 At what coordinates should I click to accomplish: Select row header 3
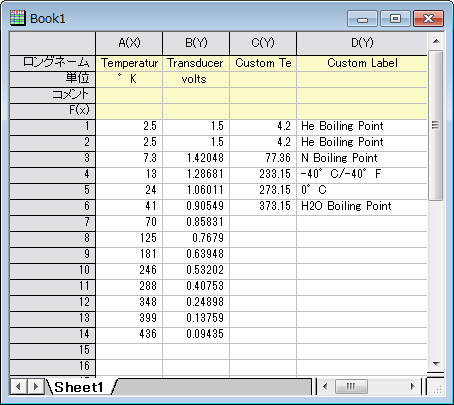click(x=53, y=159)
